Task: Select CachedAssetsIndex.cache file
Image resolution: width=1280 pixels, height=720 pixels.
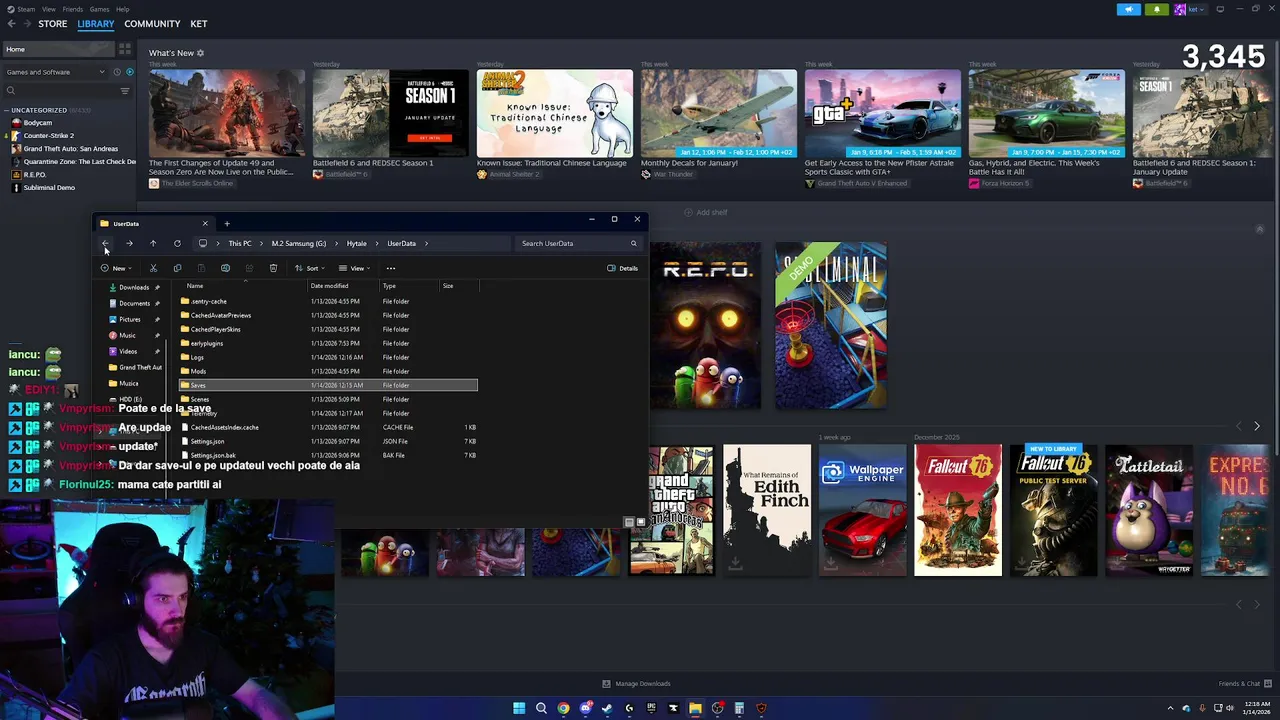Action: (224, 427)
